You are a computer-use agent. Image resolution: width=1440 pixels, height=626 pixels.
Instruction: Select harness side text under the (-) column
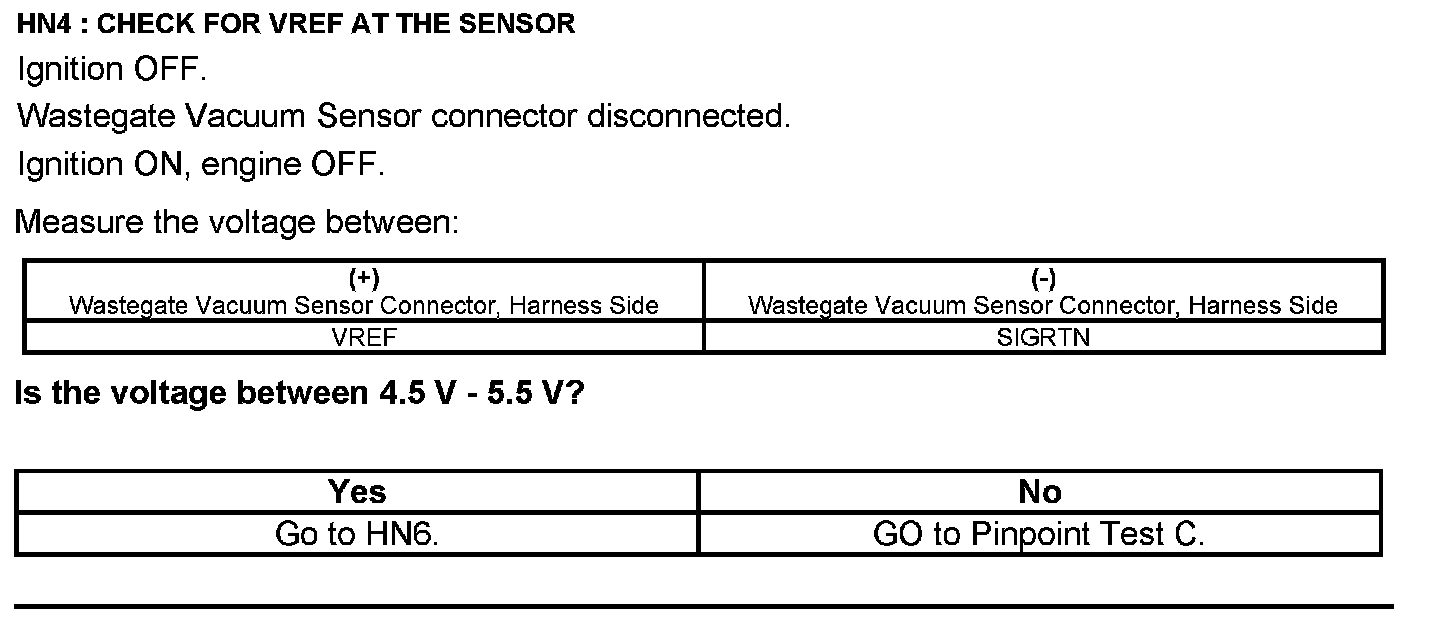coord(1043,305)
